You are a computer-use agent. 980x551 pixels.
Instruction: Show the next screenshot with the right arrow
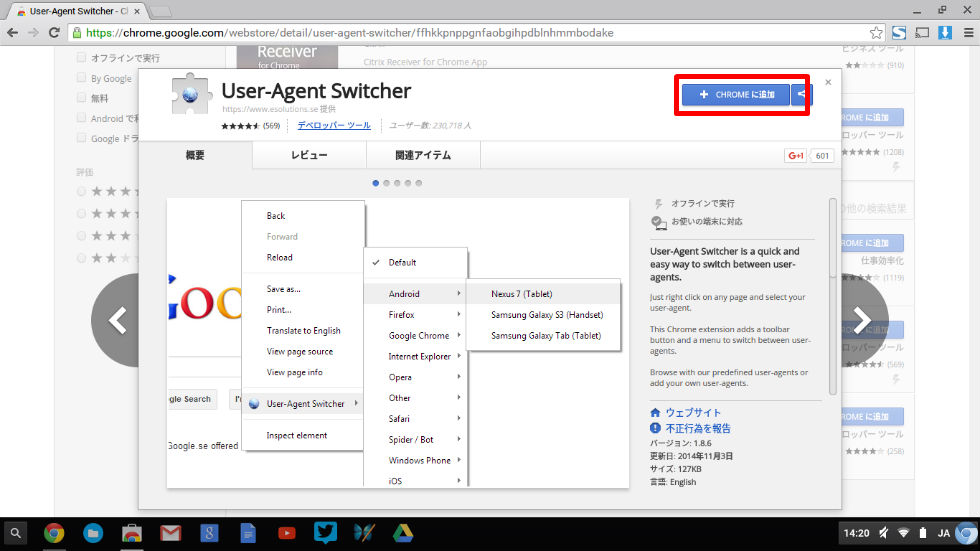click(863, 320)
